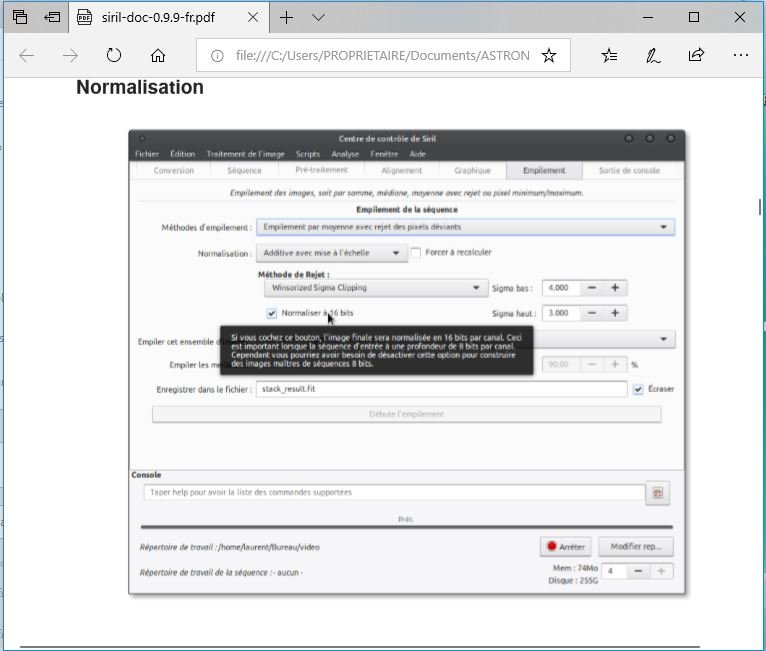
Task: Go back with the browser back arrow
Action: pos(26,56)
